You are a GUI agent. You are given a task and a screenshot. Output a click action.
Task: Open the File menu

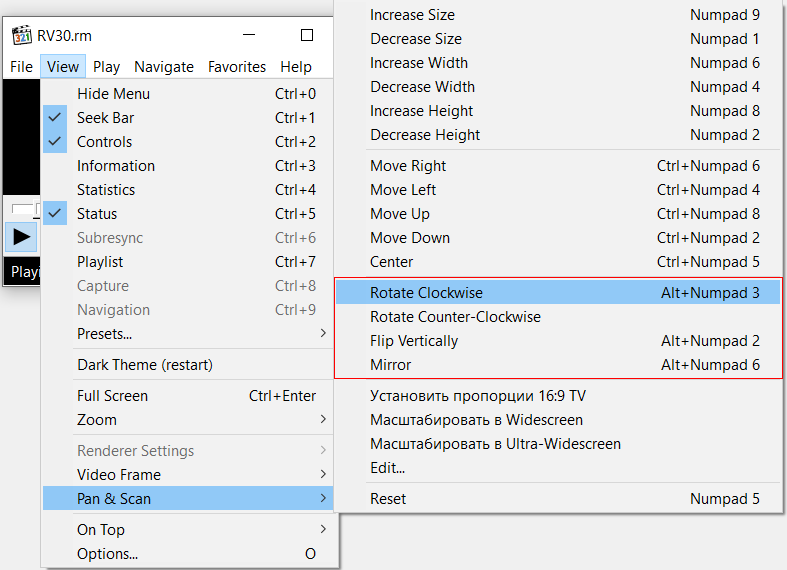[21, 67]
